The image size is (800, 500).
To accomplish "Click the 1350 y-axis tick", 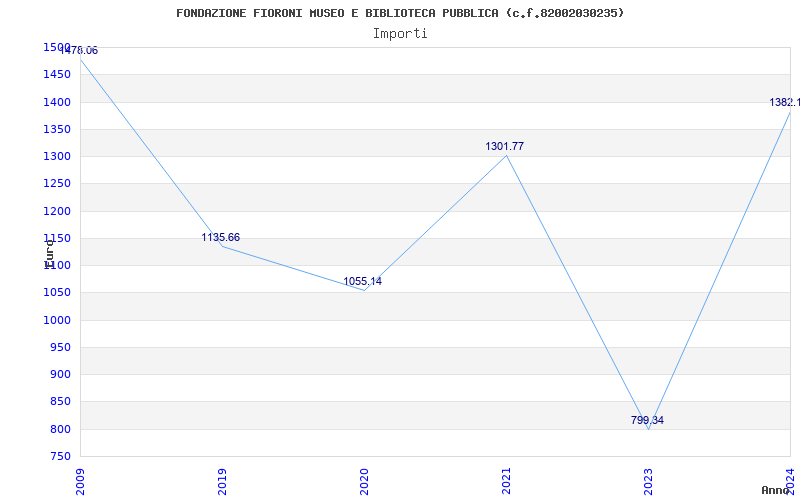I will click(57, 130).
